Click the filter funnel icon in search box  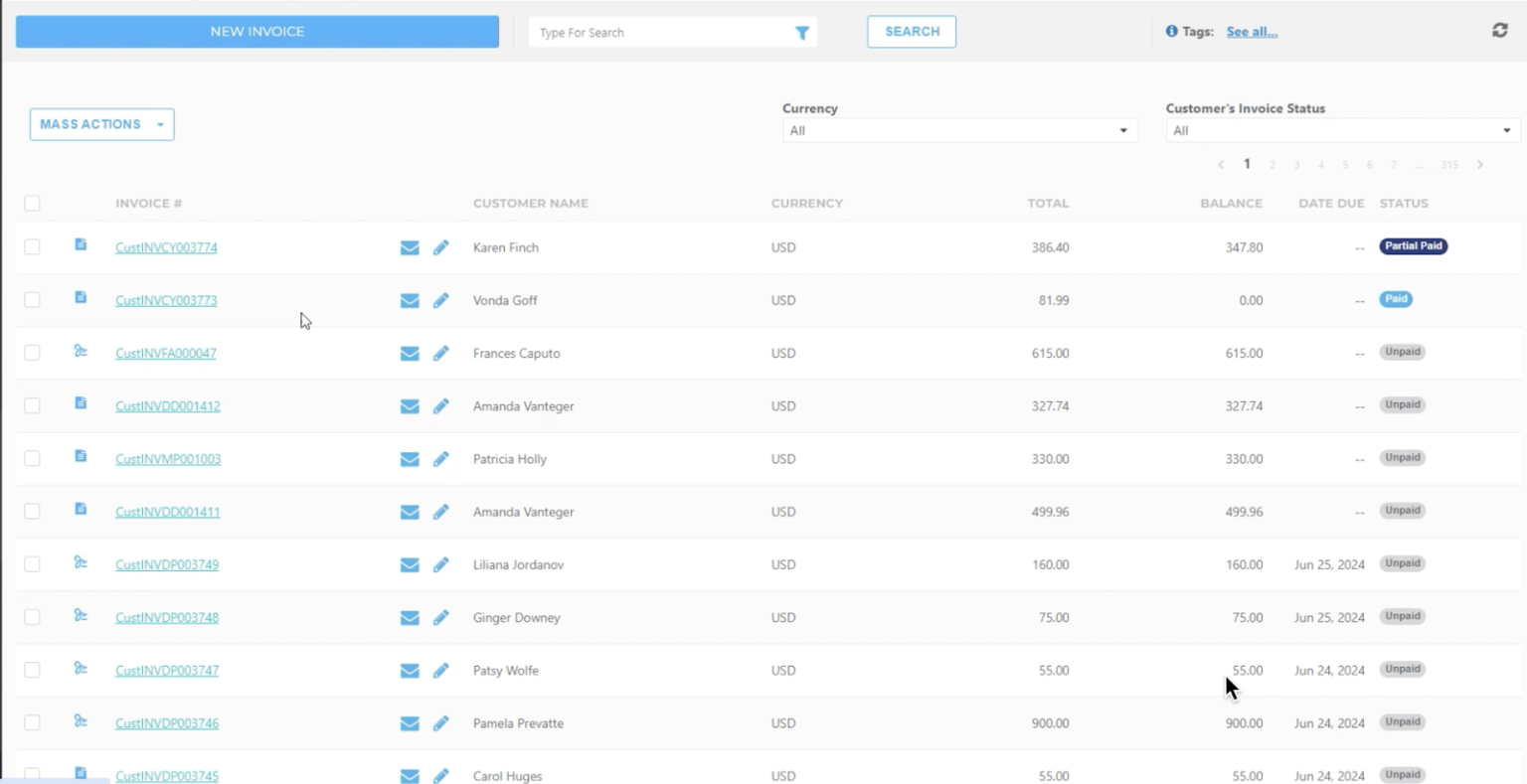(801, 33)
